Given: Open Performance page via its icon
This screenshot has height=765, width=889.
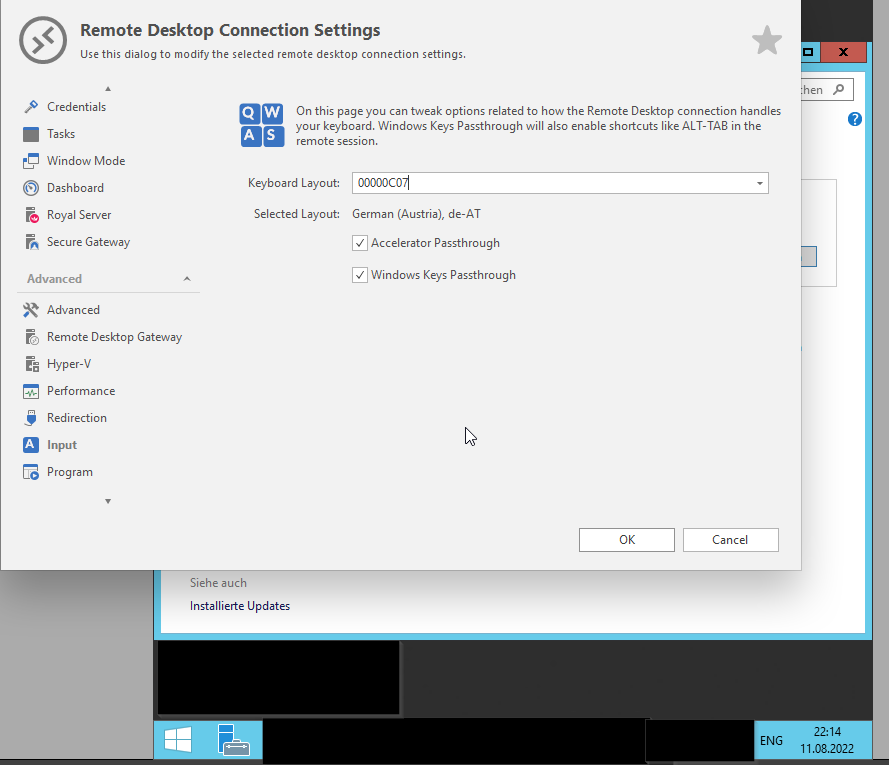Looking at the screenshot, I should 30,391.
